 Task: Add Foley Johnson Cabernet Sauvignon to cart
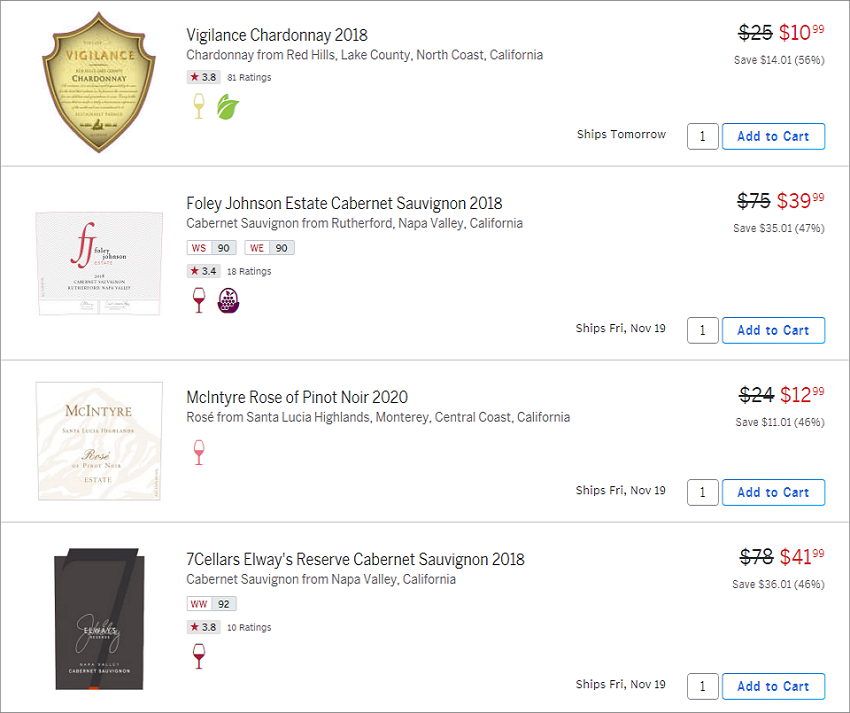click(x=773, y=330)
